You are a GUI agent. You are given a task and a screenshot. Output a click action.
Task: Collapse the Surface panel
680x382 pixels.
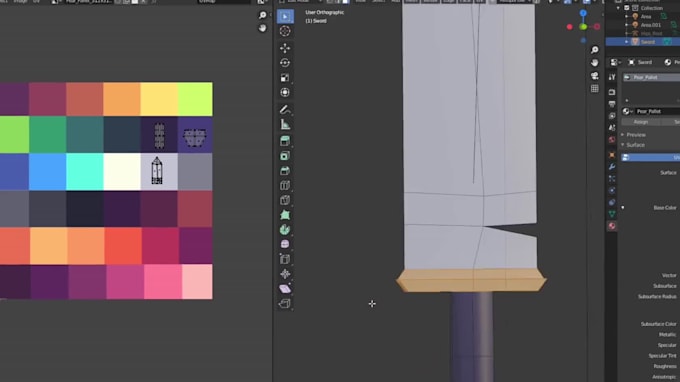click(x=623, y=145)
